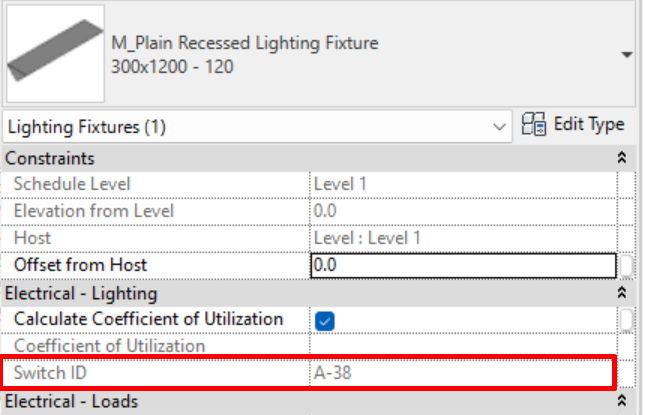Collapse the Constraints section
This screenshot has height=415, width=645.
[622, 158]
